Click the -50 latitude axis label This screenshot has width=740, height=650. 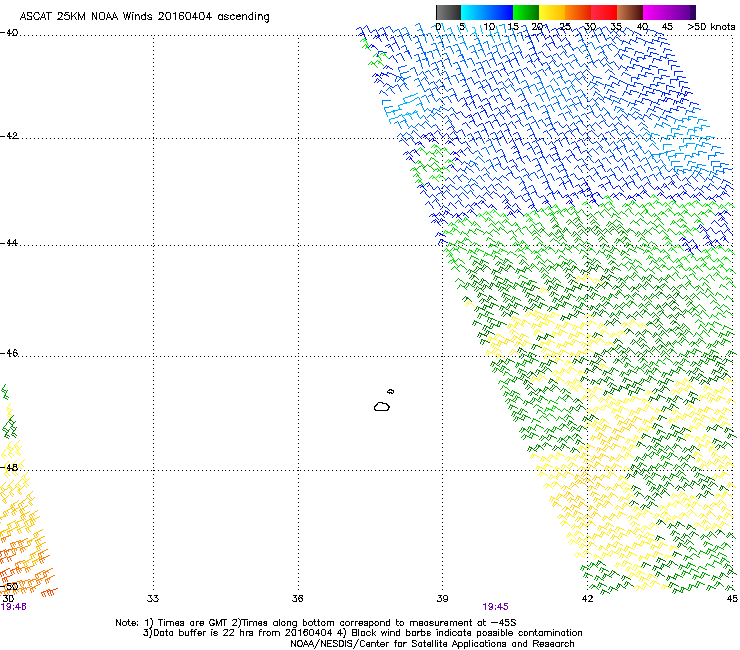tap(9, 587)
